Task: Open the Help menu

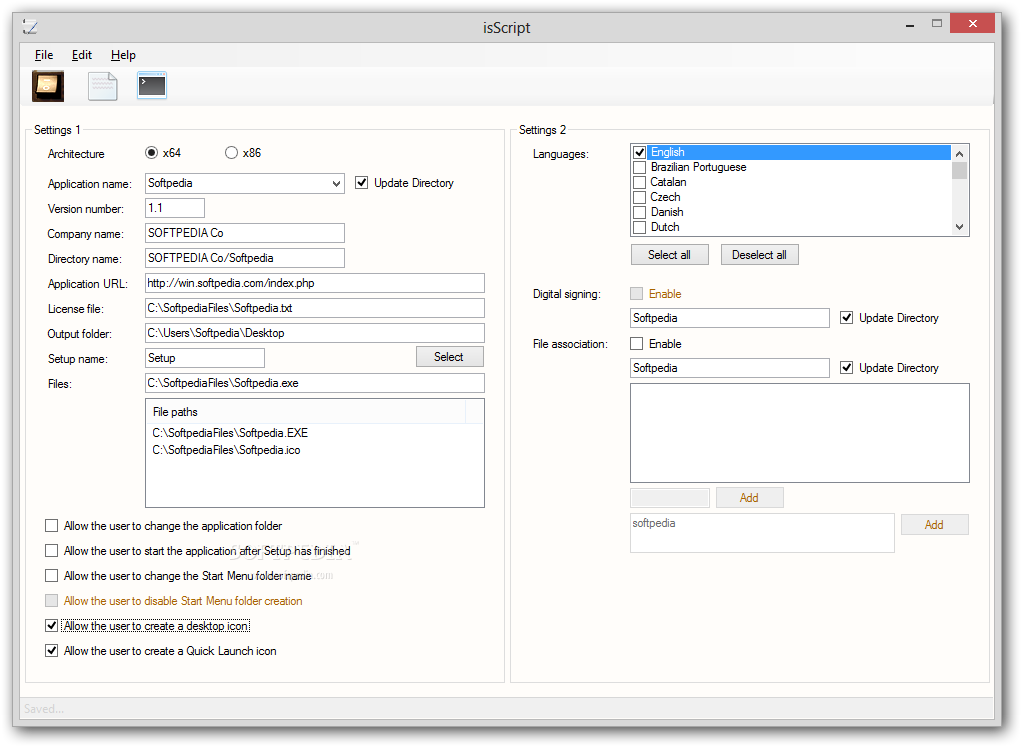Action: [123, 55]
